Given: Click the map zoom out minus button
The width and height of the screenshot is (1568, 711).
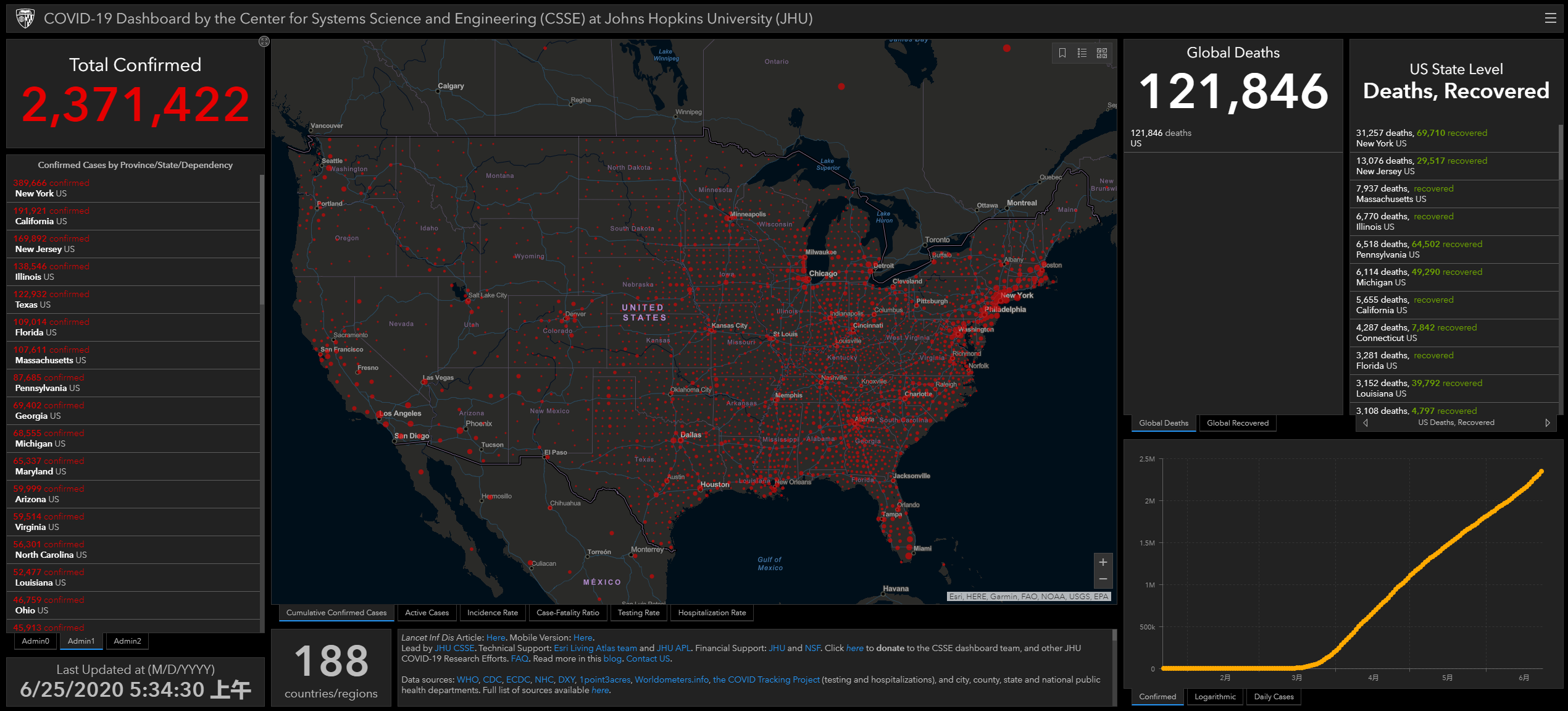Looking at the screenshot, I should (x=1103, y=579).
